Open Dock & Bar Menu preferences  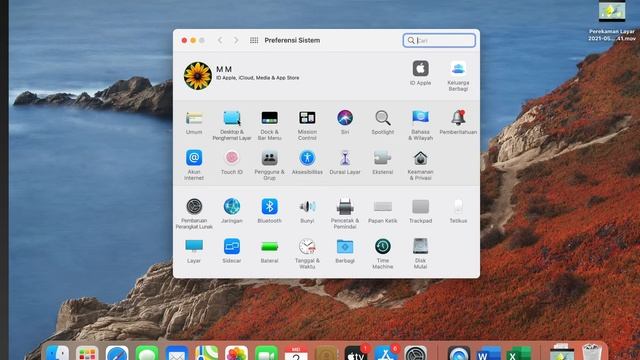tap(269, 125)
